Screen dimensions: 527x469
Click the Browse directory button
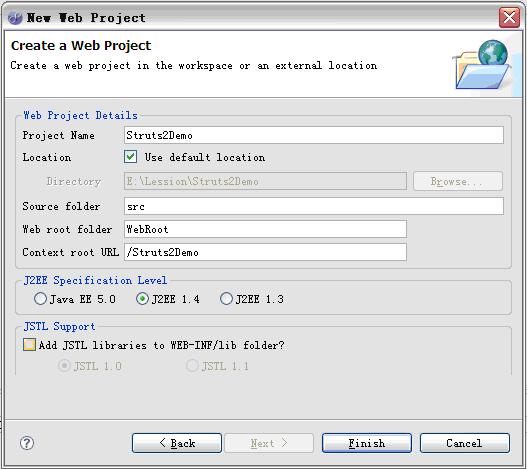458,181
